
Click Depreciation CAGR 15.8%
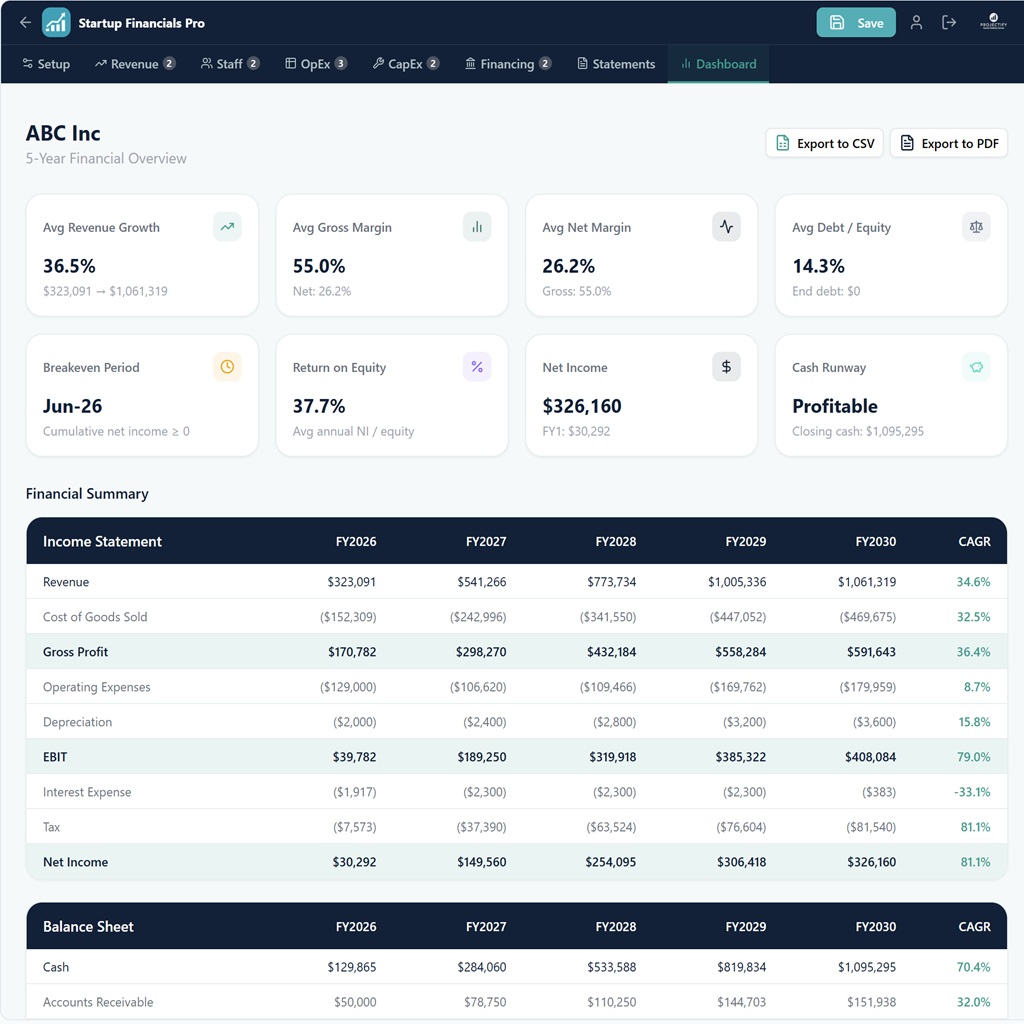coord(974,722)
